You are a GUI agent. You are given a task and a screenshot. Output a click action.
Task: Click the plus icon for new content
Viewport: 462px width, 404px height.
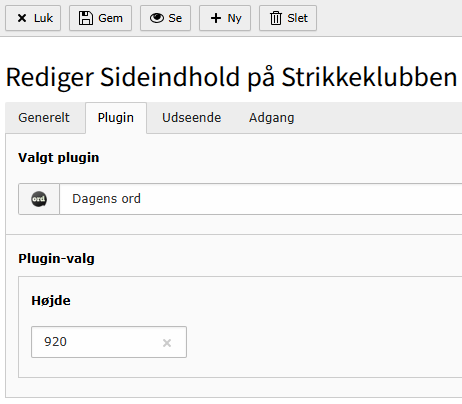(x=216, y=18)
